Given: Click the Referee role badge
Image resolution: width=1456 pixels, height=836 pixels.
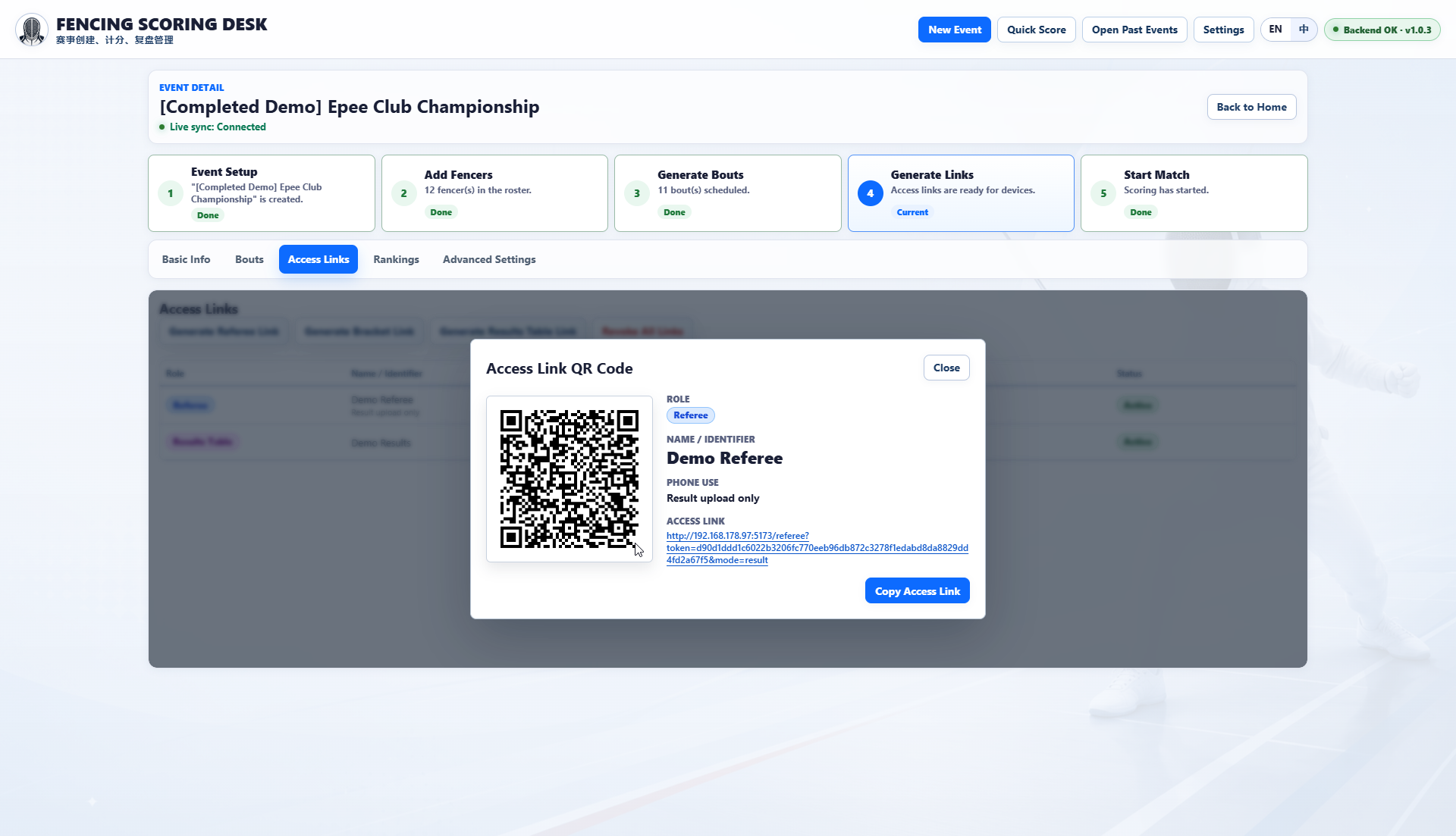Looking at the screenshot, I should [690, 415].
